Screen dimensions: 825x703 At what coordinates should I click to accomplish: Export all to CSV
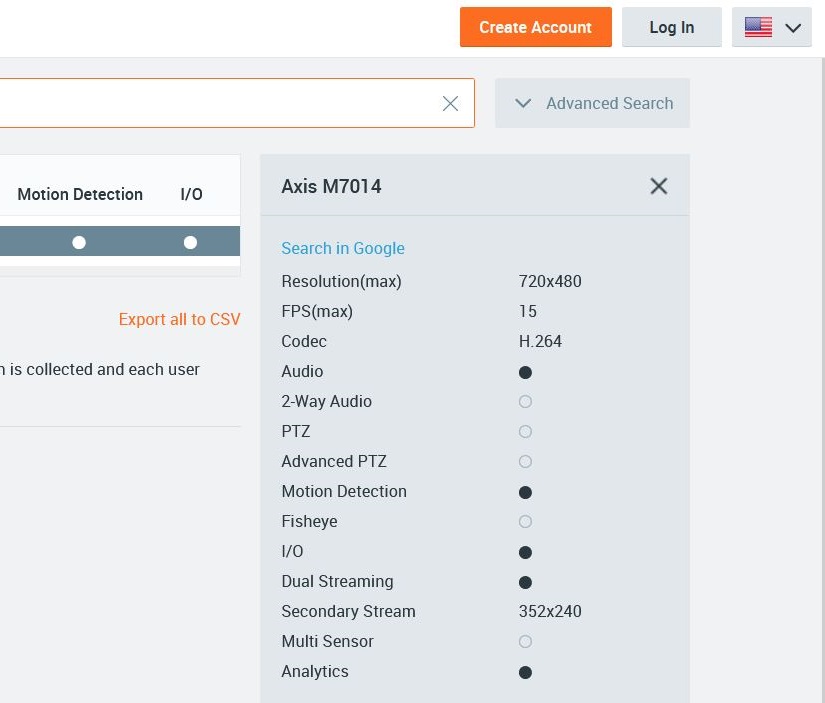click(179, 319)
